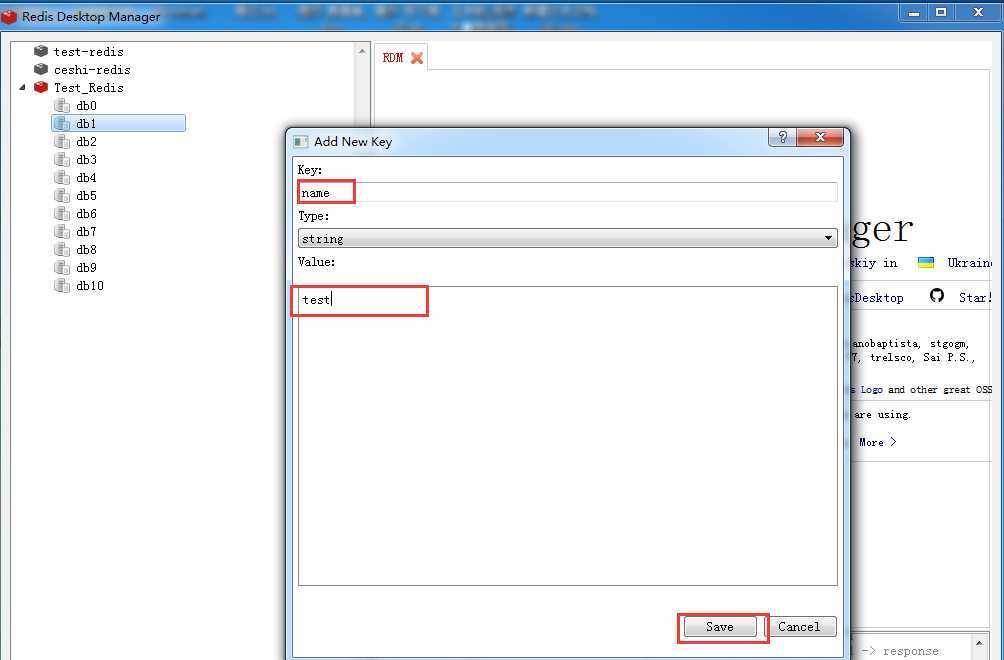Click the db5 database icon
This screenshot has height=660, width=1004.
click(x=62, y=195)
